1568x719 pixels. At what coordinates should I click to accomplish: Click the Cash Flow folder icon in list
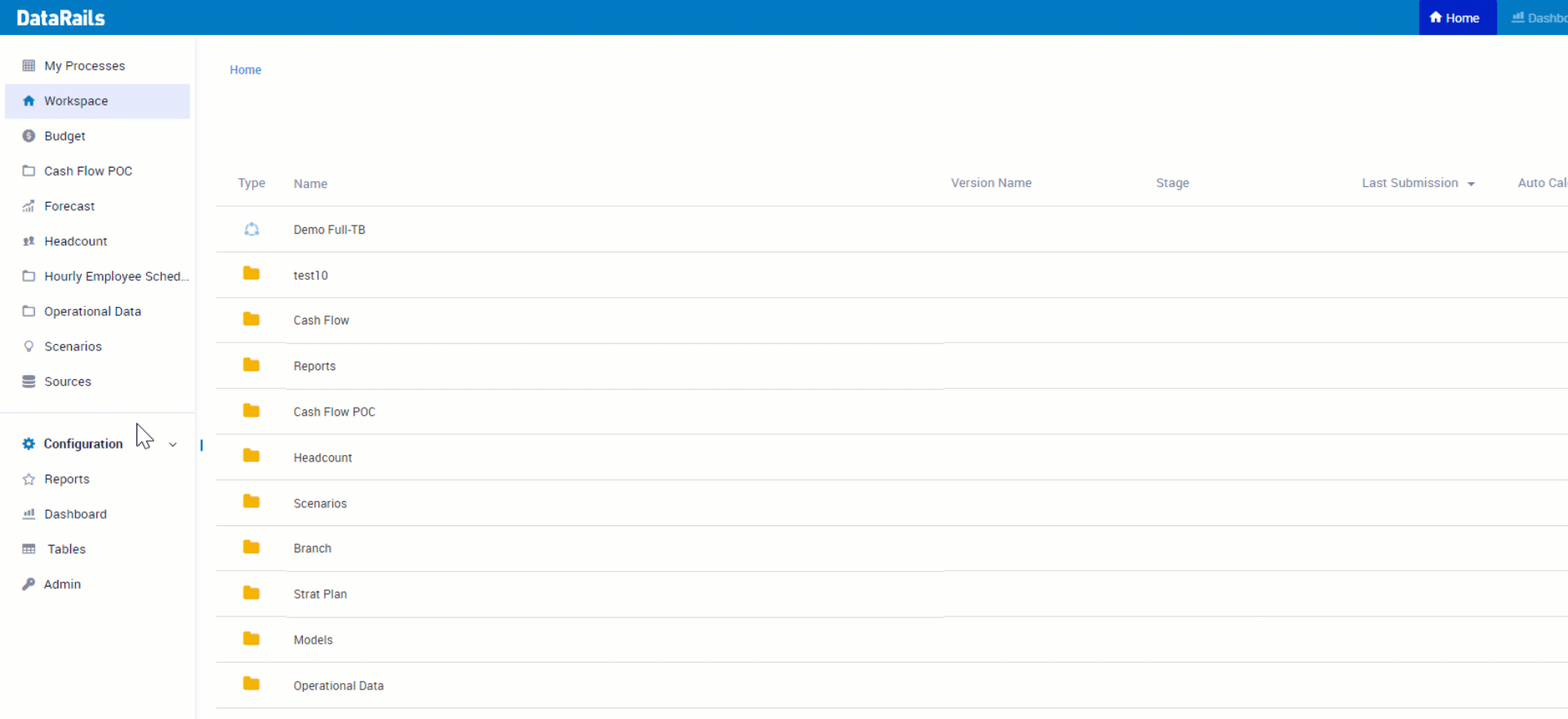252,319
